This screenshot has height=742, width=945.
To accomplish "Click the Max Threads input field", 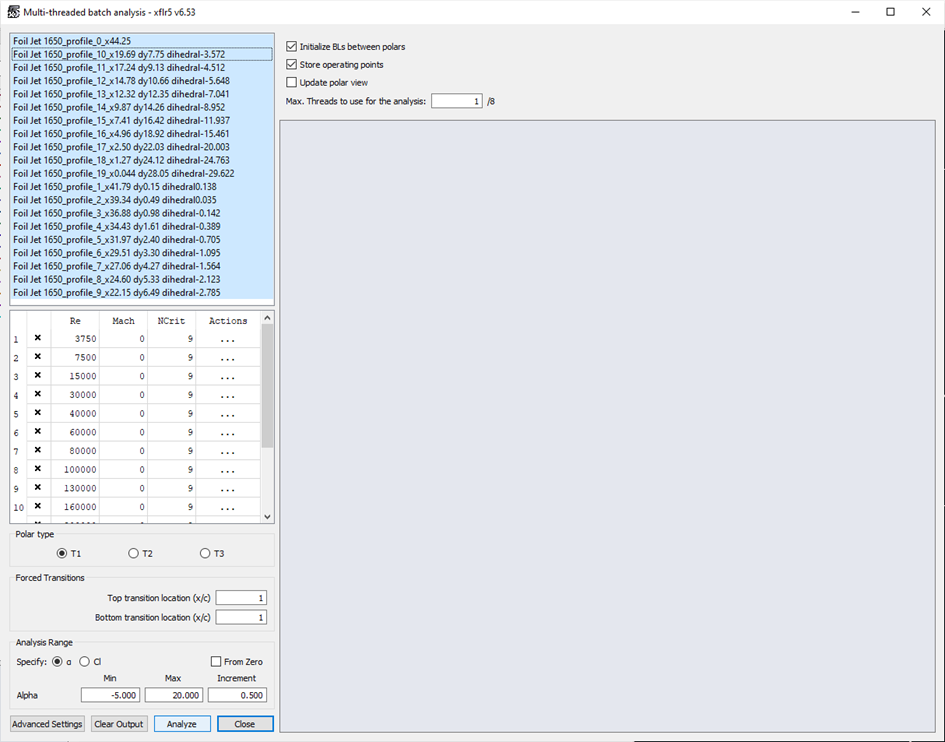I will click(x=456, y=101).
